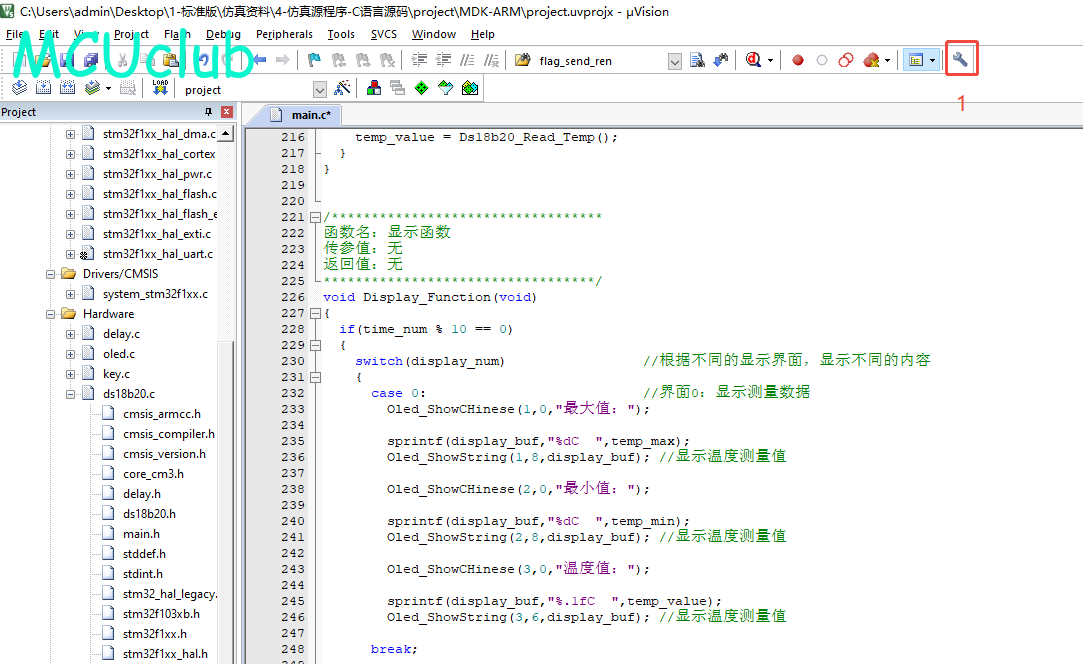Select system_stm32f1xx.c in the tree
1083x664 pixels.
[x=155, y=294]
